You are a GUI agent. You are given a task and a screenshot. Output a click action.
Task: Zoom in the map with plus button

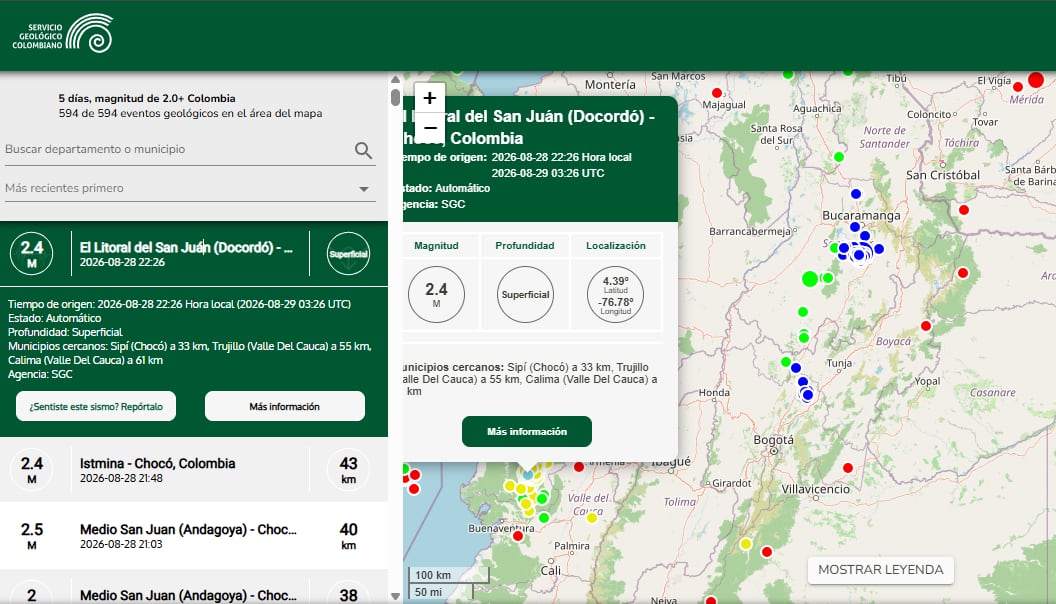pyautogui.click(x=430, y=98)
